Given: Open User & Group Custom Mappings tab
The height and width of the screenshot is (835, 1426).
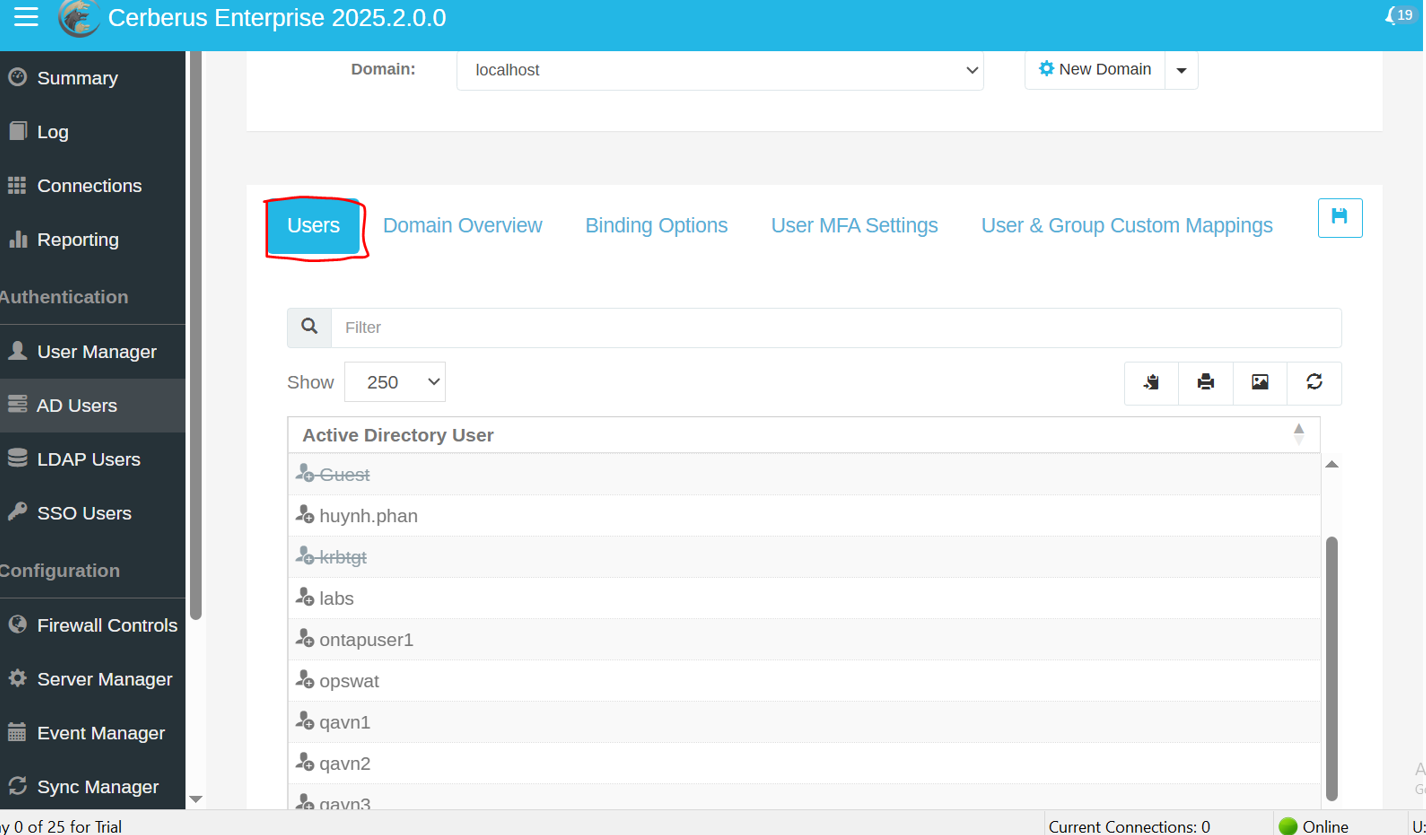Looking at the screenshot, I should pos(1127,226).
